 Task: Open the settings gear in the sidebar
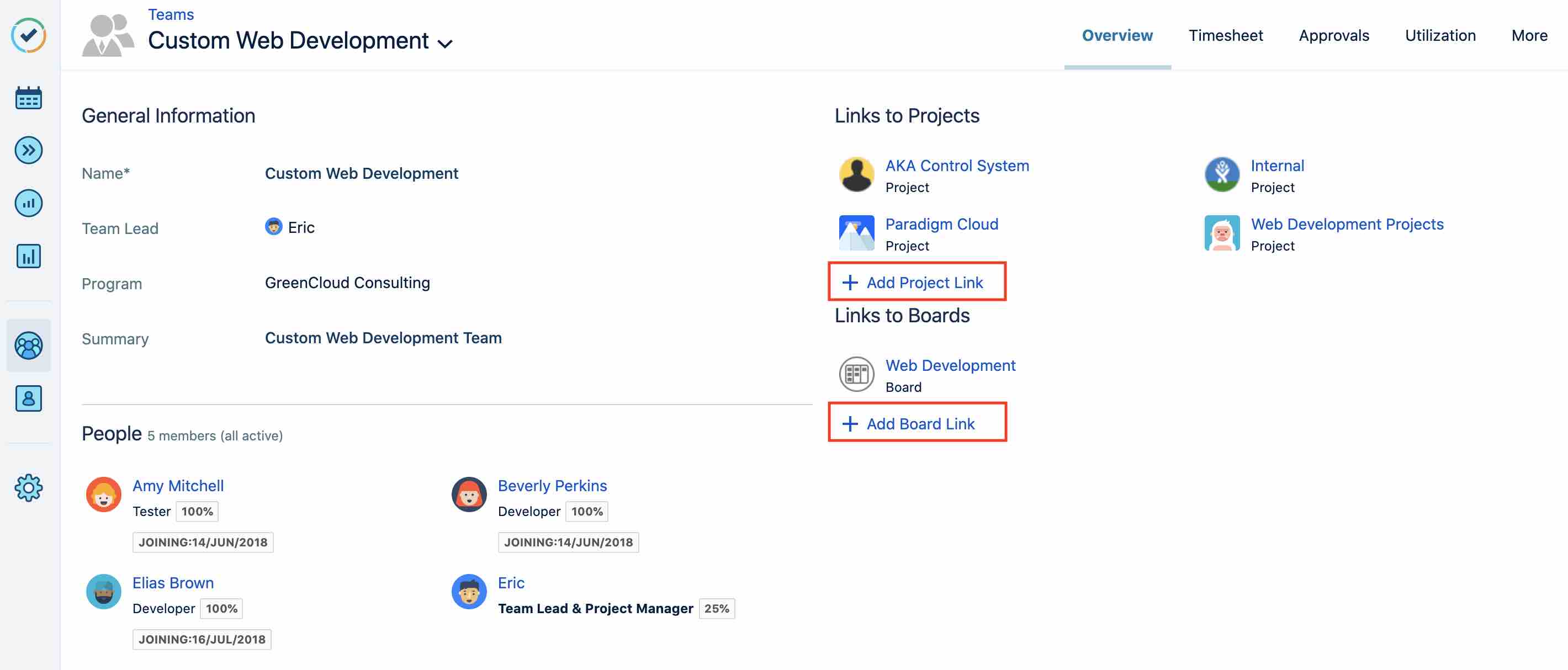[28, 486]
